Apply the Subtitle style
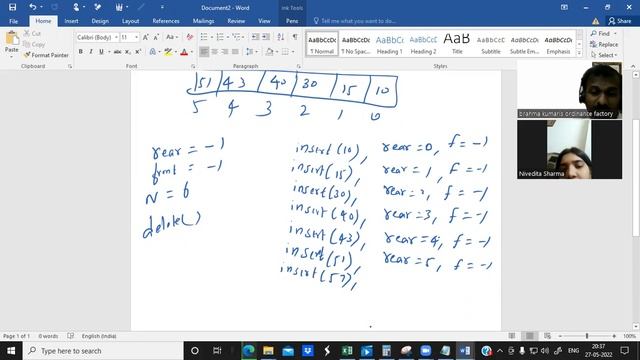640x360 pixels. point(491,44)
